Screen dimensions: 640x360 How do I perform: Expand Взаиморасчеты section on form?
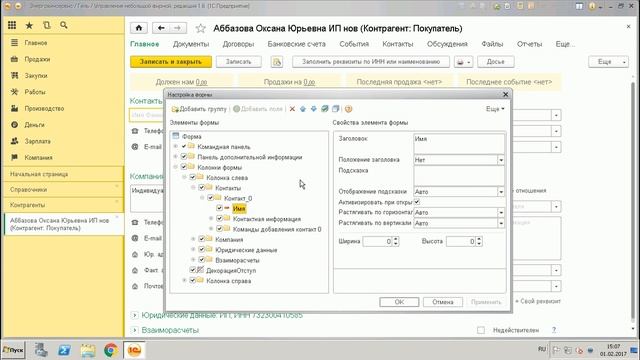134,330
